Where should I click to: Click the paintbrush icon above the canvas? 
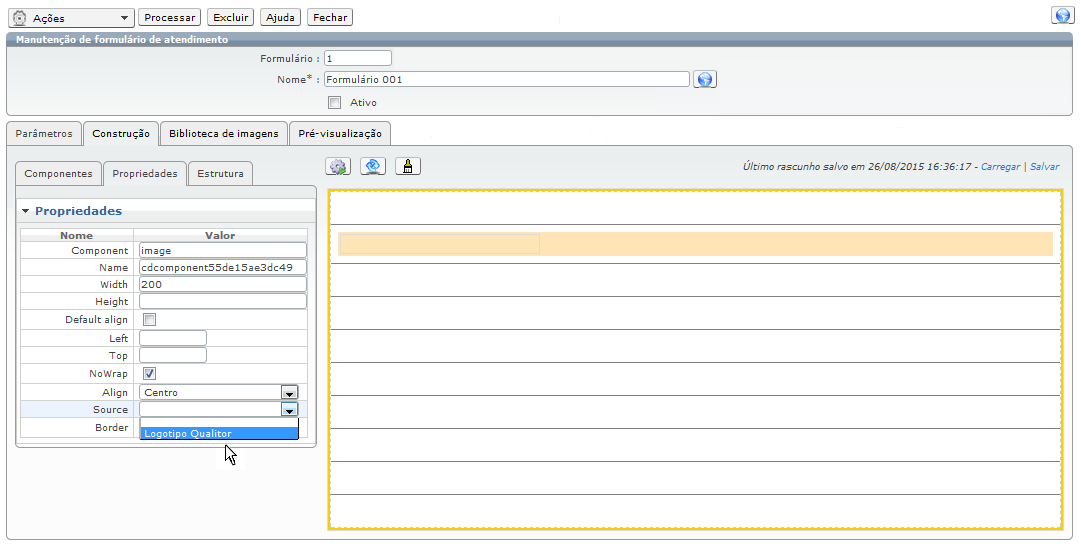(x=407, y=166)
